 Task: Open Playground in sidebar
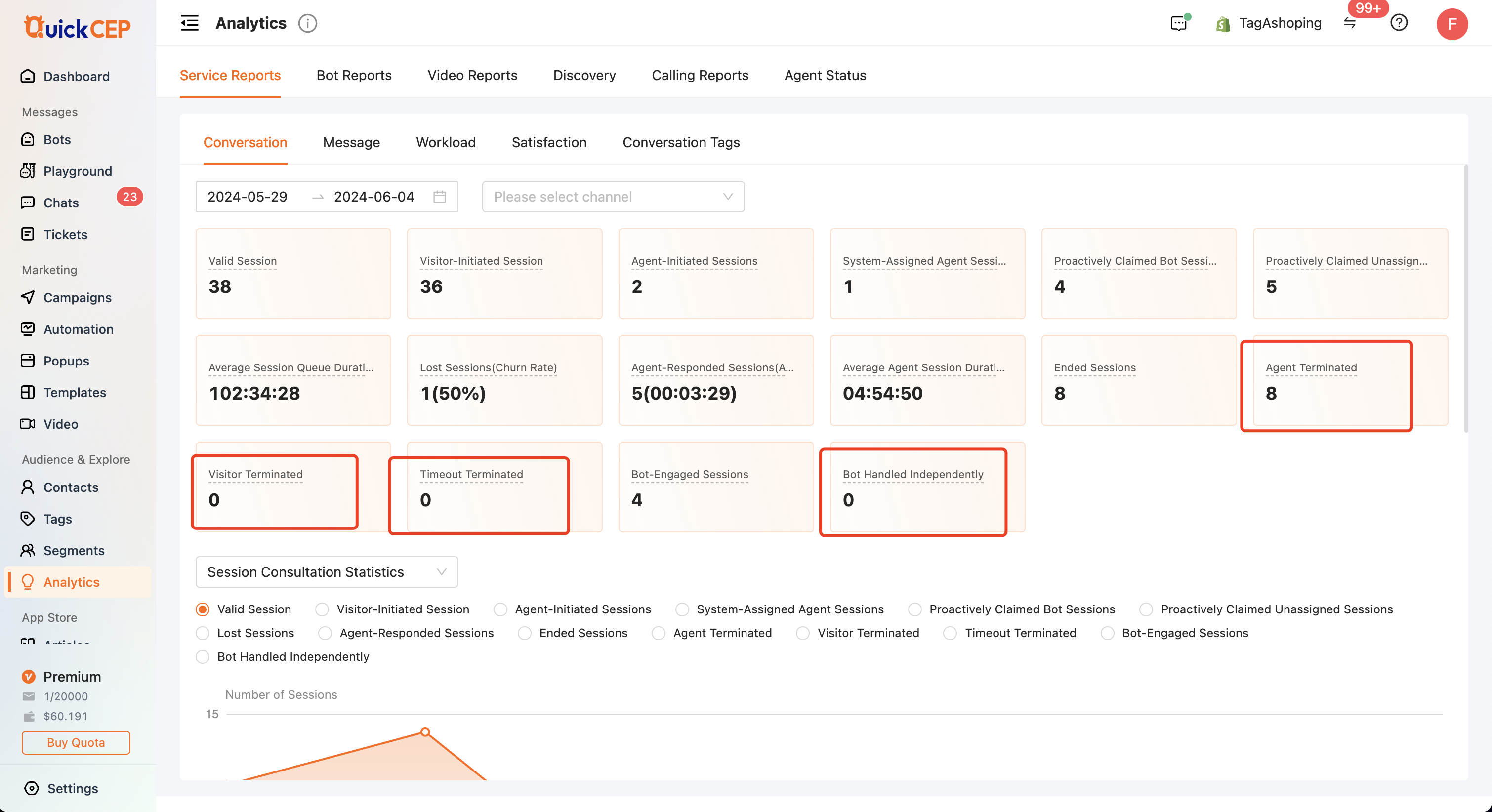[78, 171]
